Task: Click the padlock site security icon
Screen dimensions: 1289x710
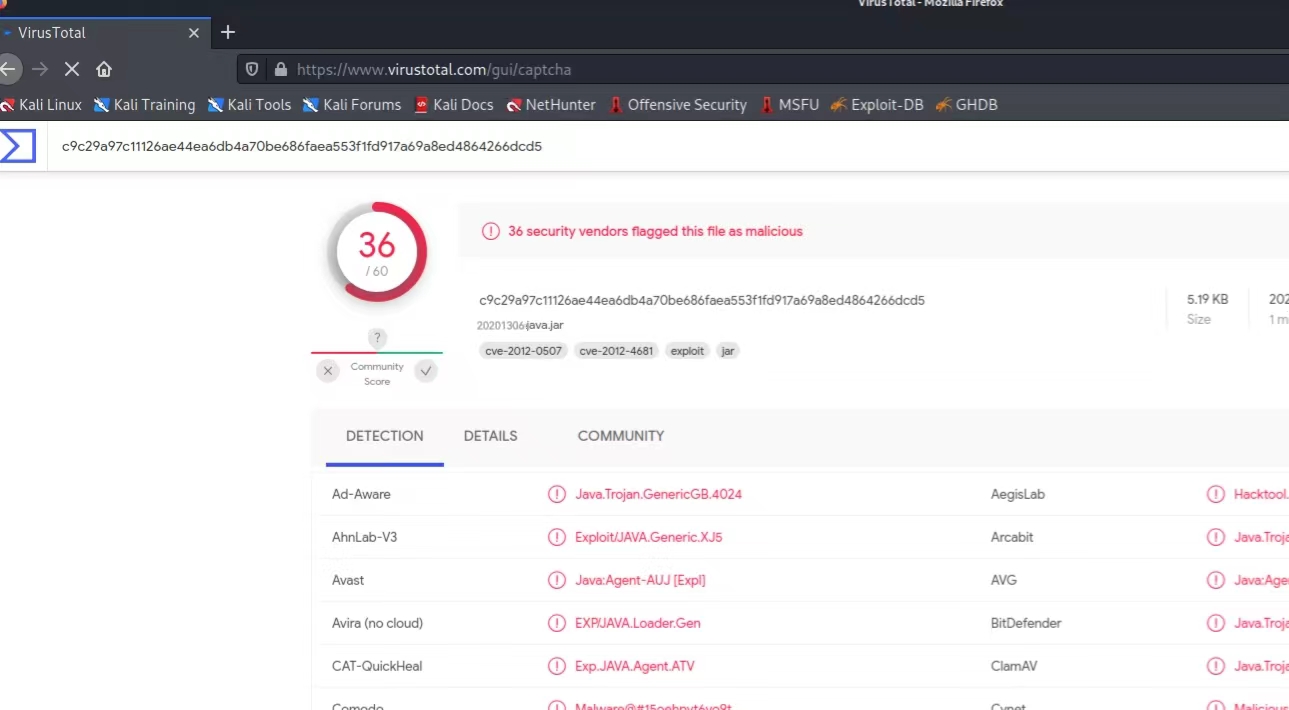Action: [x=281, y=70]
